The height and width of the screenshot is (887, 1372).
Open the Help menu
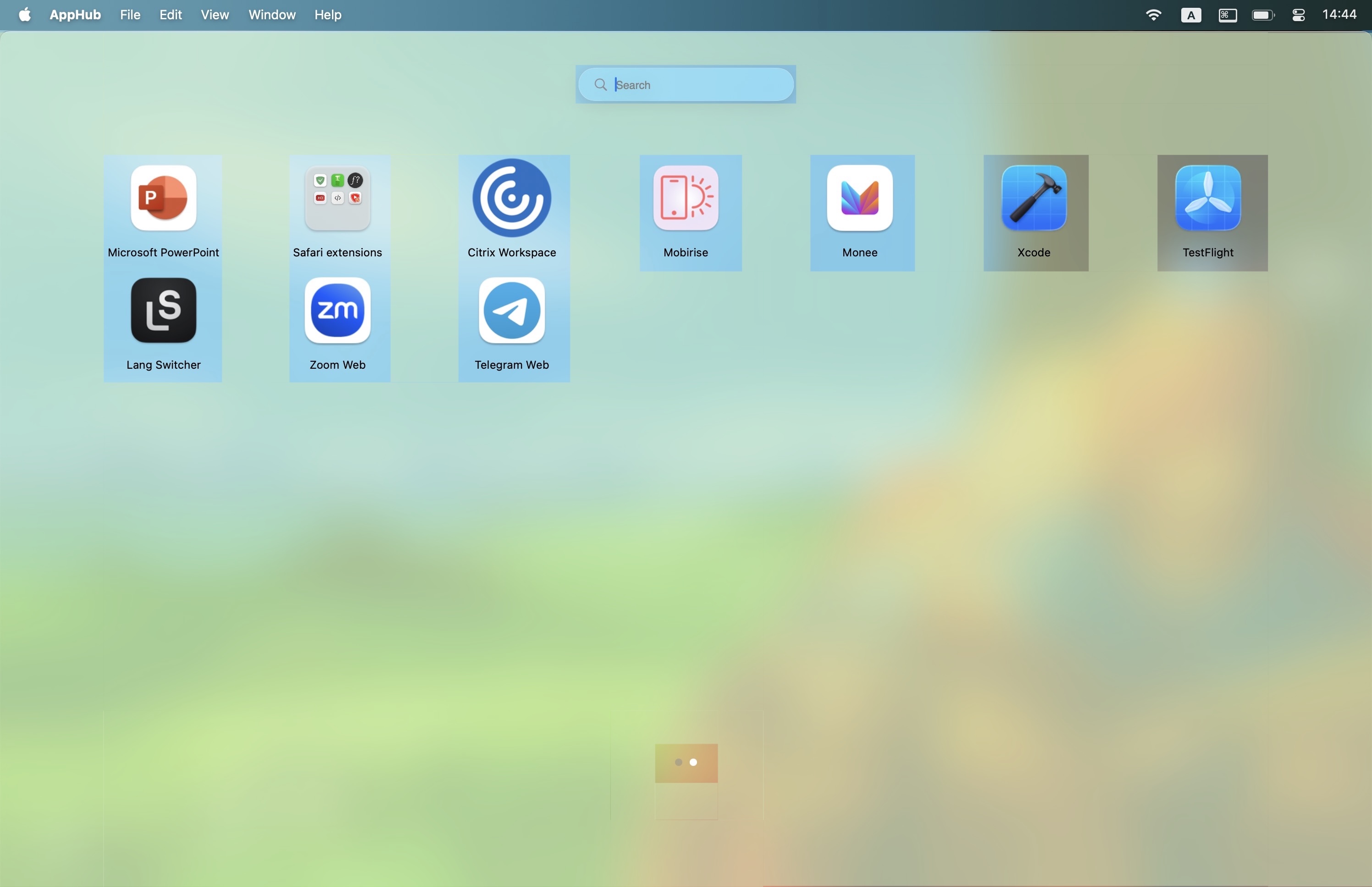coord(327,15)
